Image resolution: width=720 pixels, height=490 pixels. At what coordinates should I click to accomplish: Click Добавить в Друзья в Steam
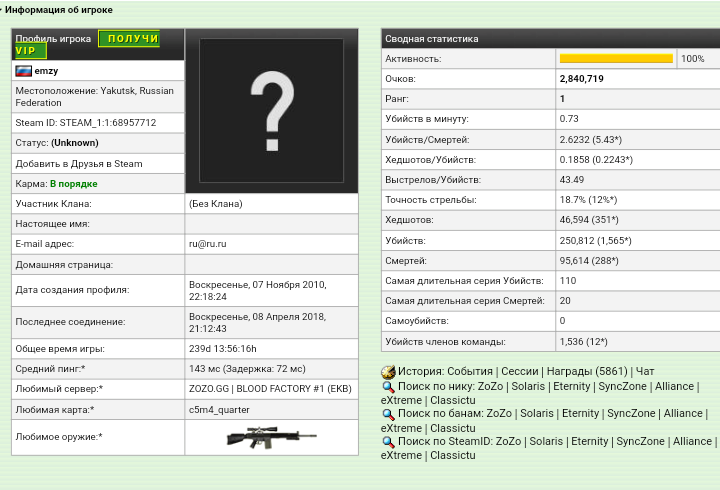tap(79, 164)
